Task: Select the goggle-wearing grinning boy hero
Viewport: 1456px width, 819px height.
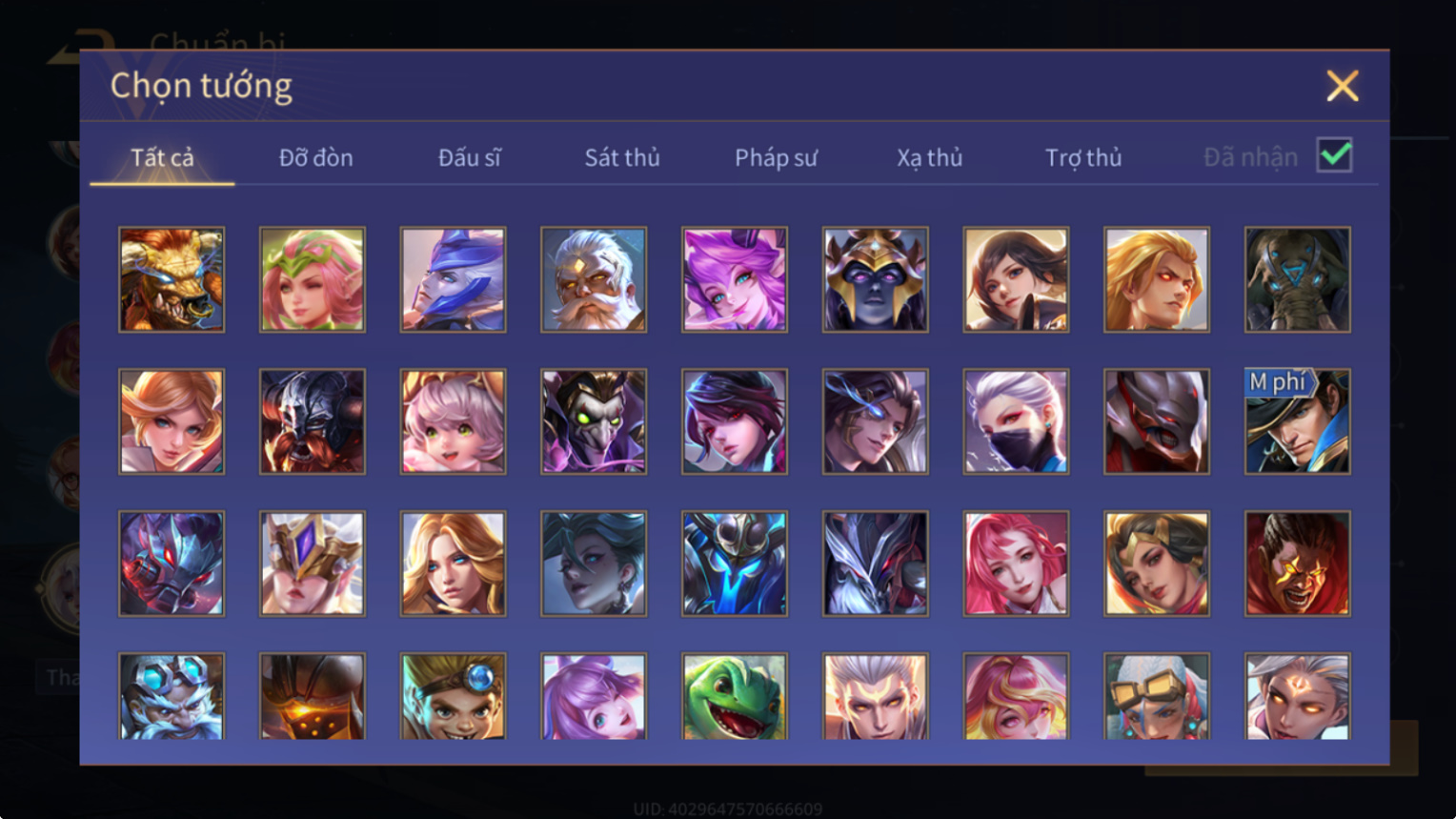Action: (453, 696)
